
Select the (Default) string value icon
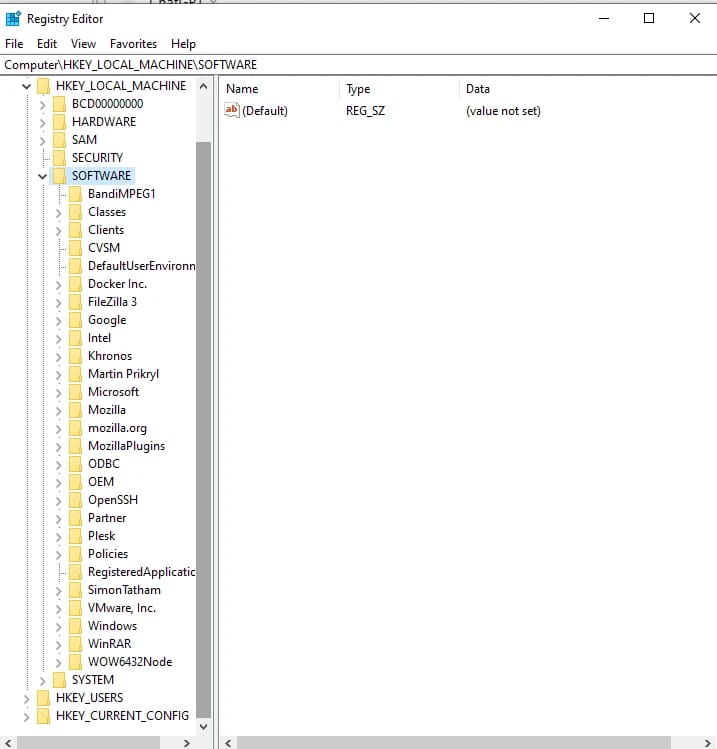232,110
